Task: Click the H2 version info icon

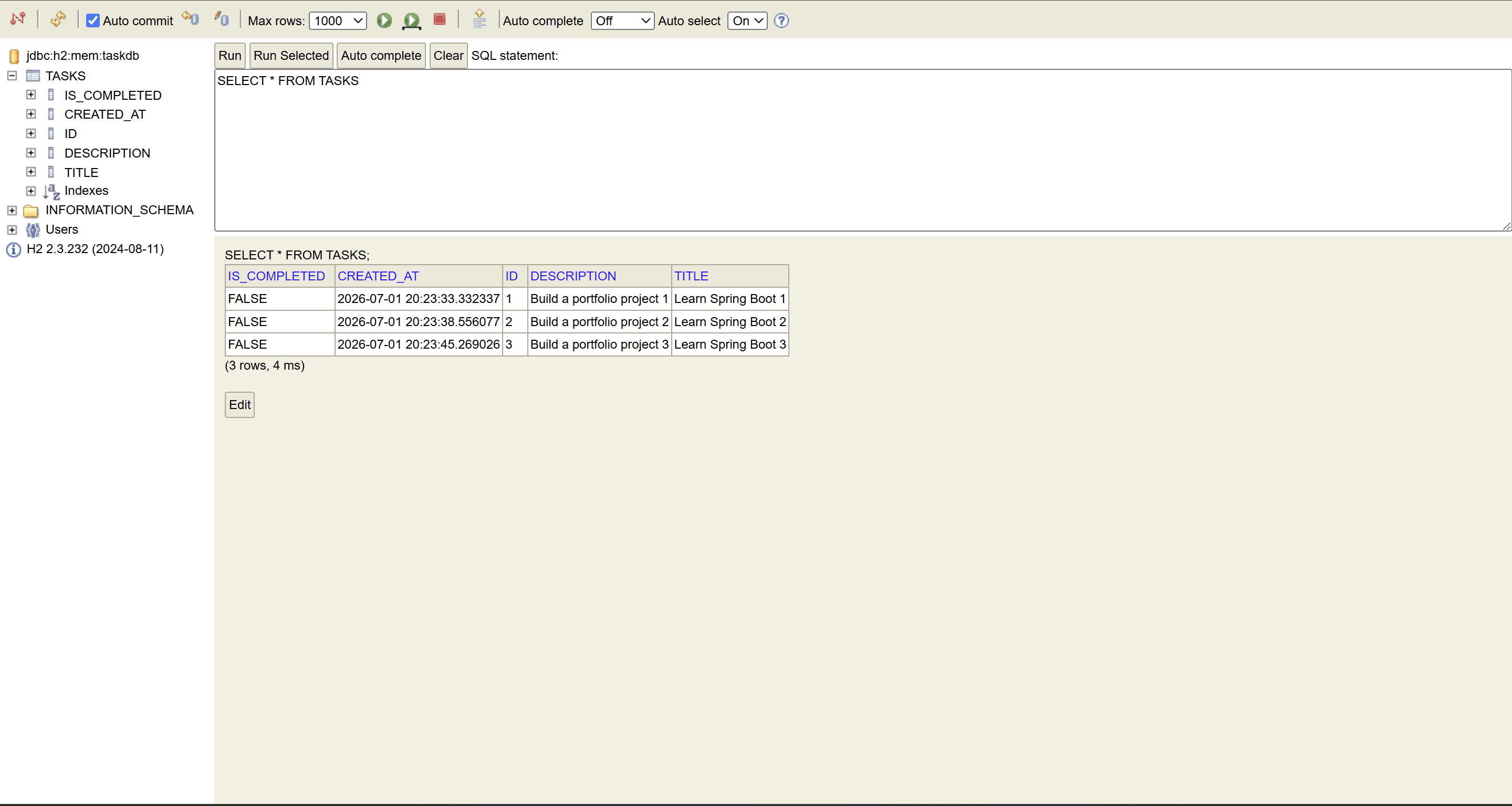Action: click(14, 249)
